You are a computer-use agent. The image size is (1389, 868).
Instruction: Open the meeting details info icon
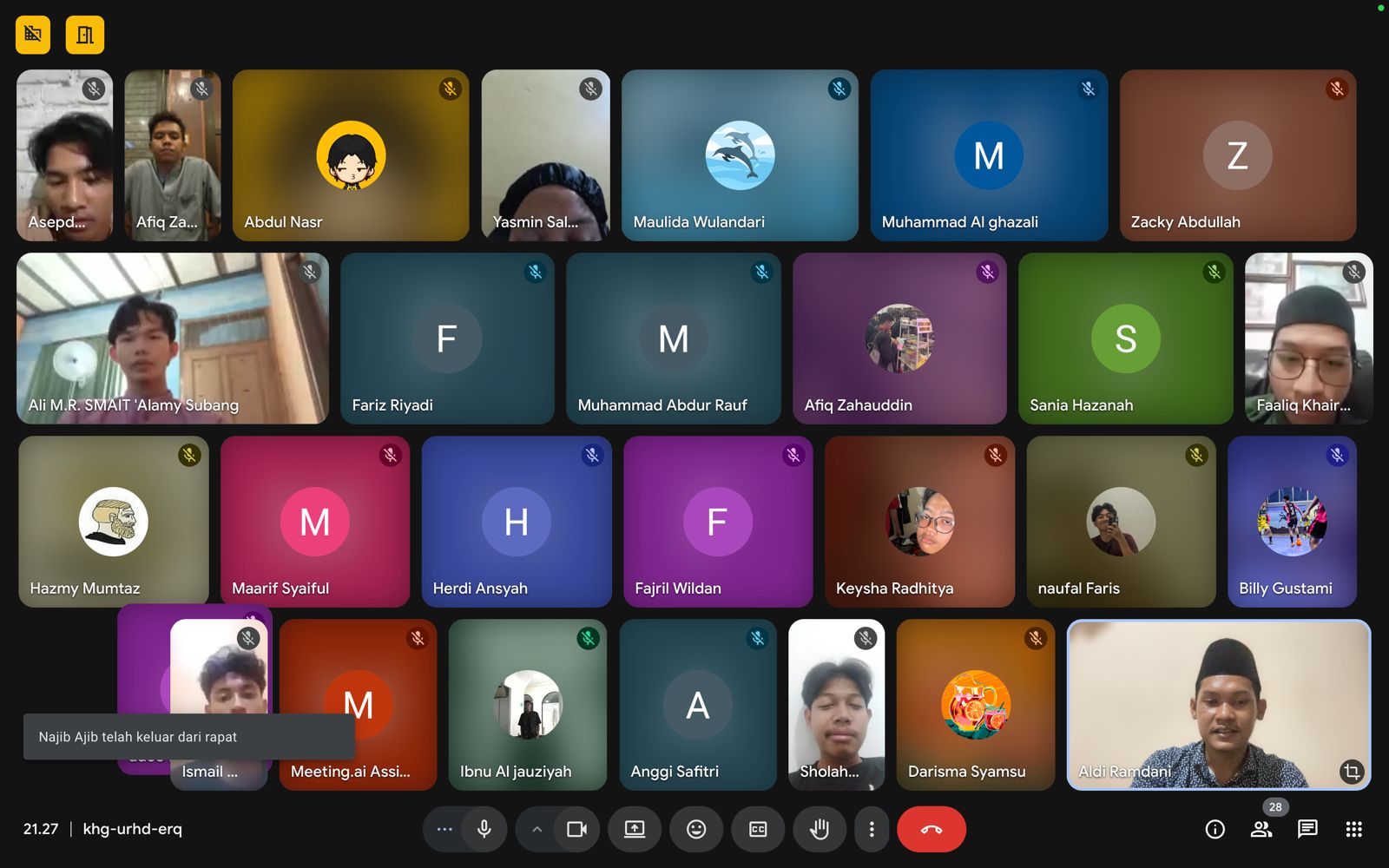[1215, 829]
